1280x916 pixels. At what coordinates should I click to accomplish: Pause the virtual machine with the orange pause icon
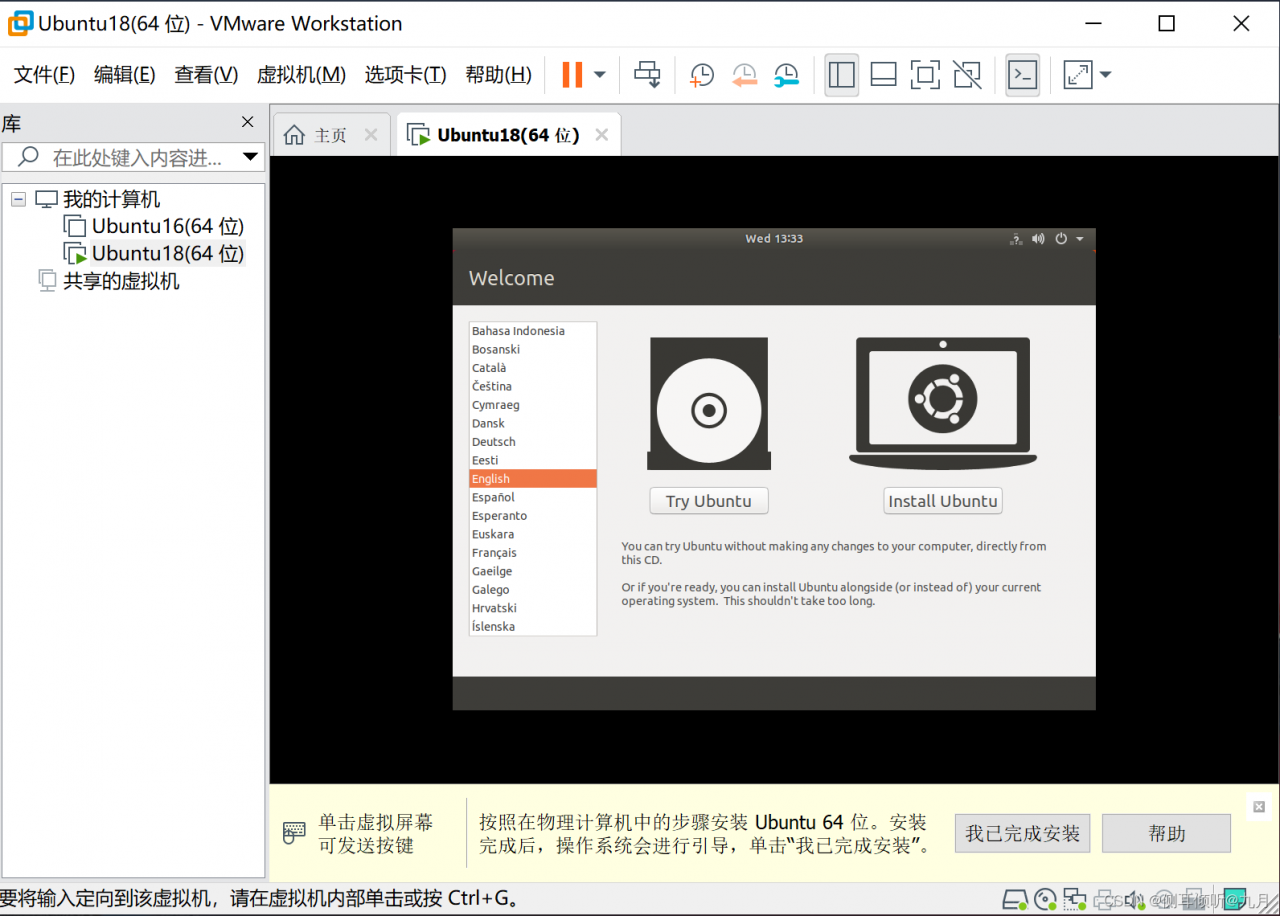tap(572, 75)
